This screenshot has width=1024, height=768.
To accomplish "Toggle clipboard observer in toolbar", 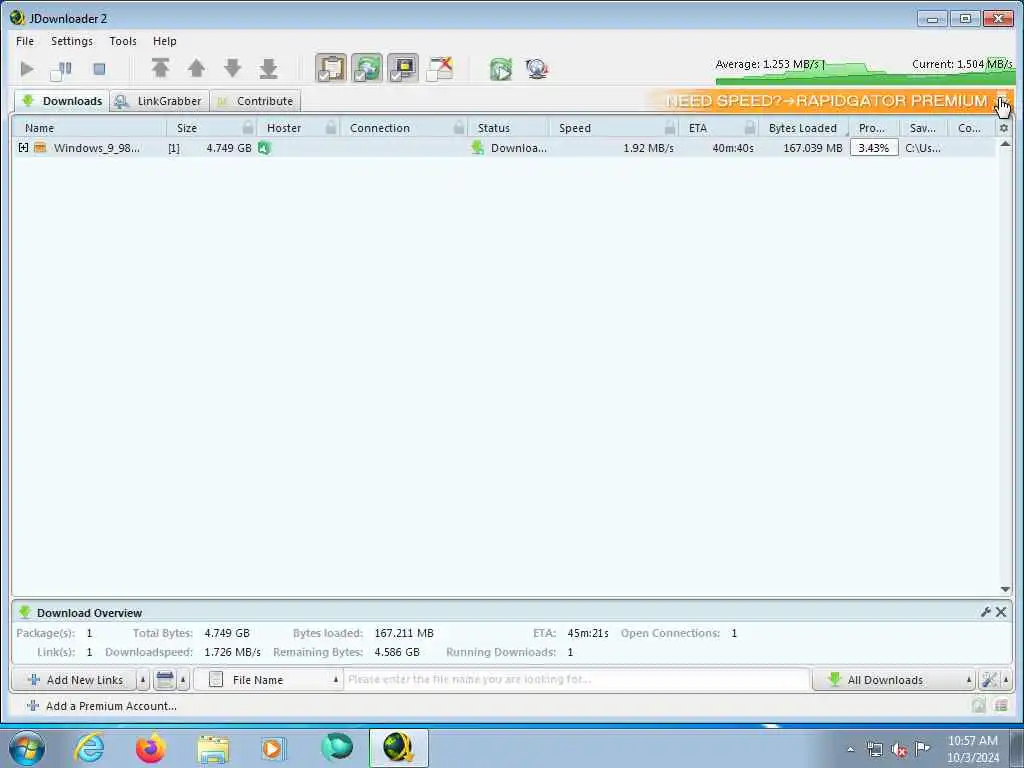I will [331, 69].
